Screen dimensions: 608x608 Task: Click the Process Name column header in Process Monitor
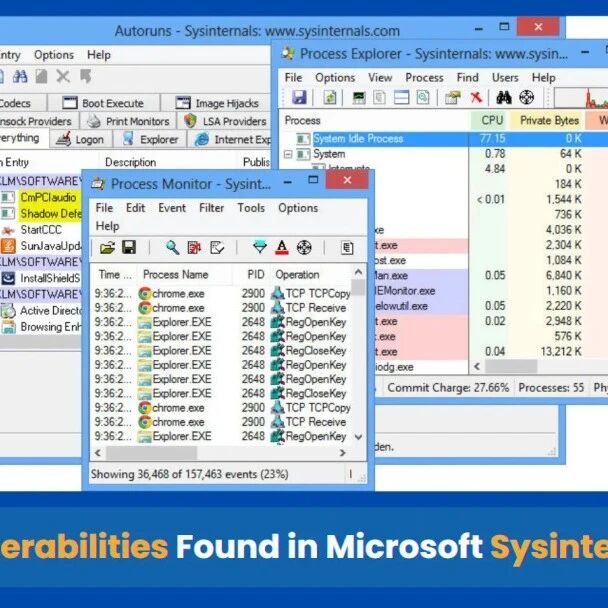pos(185,275)
